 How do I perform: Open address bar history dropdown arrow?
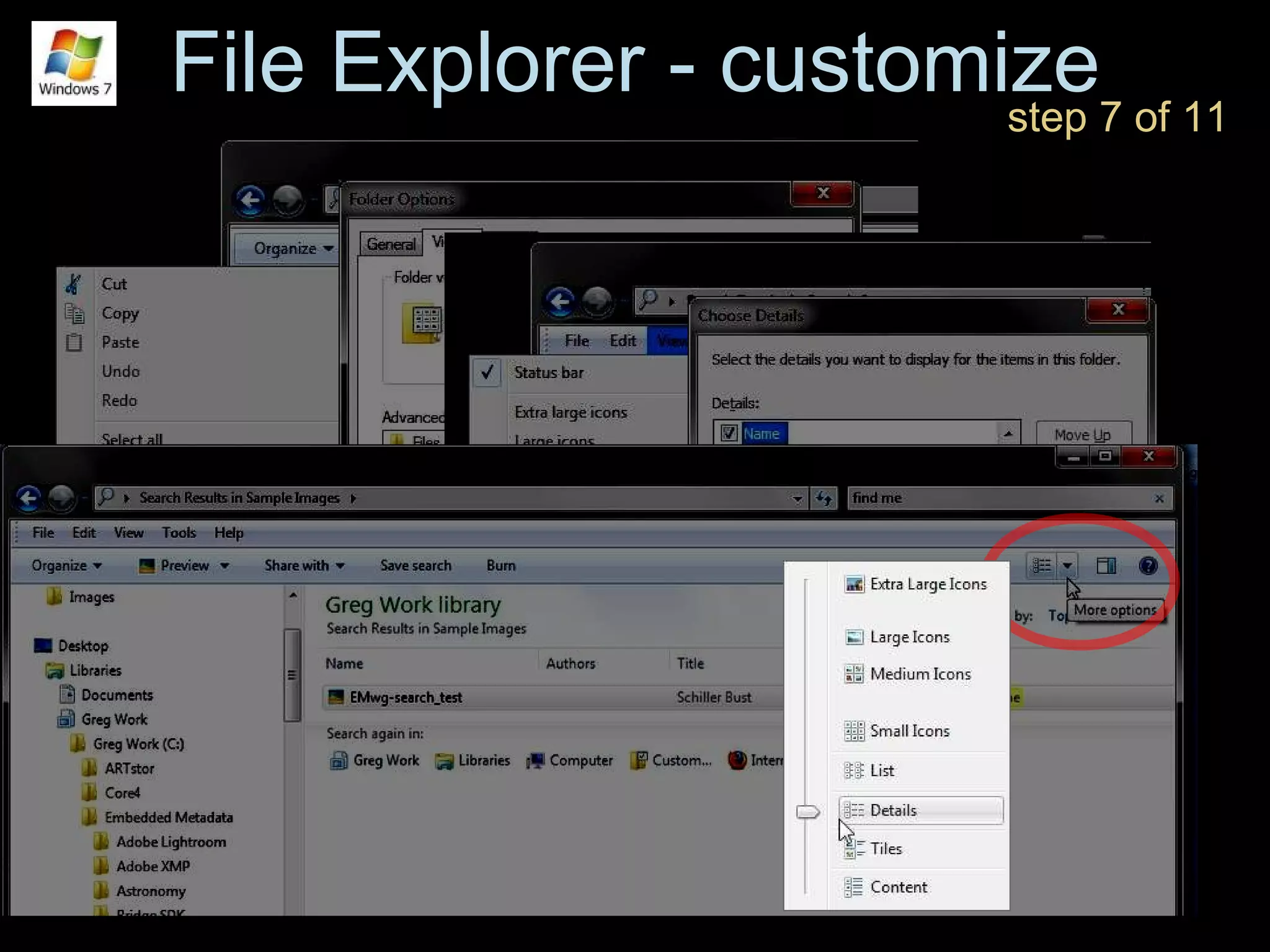pyautogui.click(x=797, y=498)
